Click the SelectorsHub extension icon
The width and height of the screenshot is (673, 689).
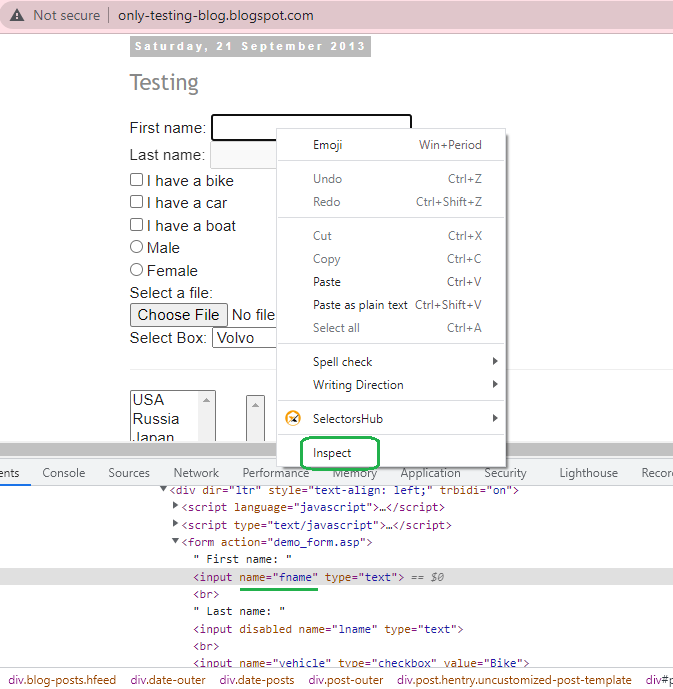click(x=293, y=418)
